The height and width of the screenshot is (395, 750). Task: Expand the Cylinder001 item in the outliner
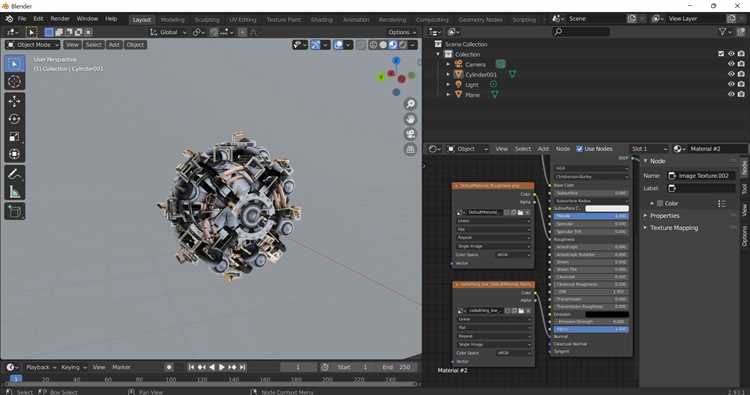[448, 74]
